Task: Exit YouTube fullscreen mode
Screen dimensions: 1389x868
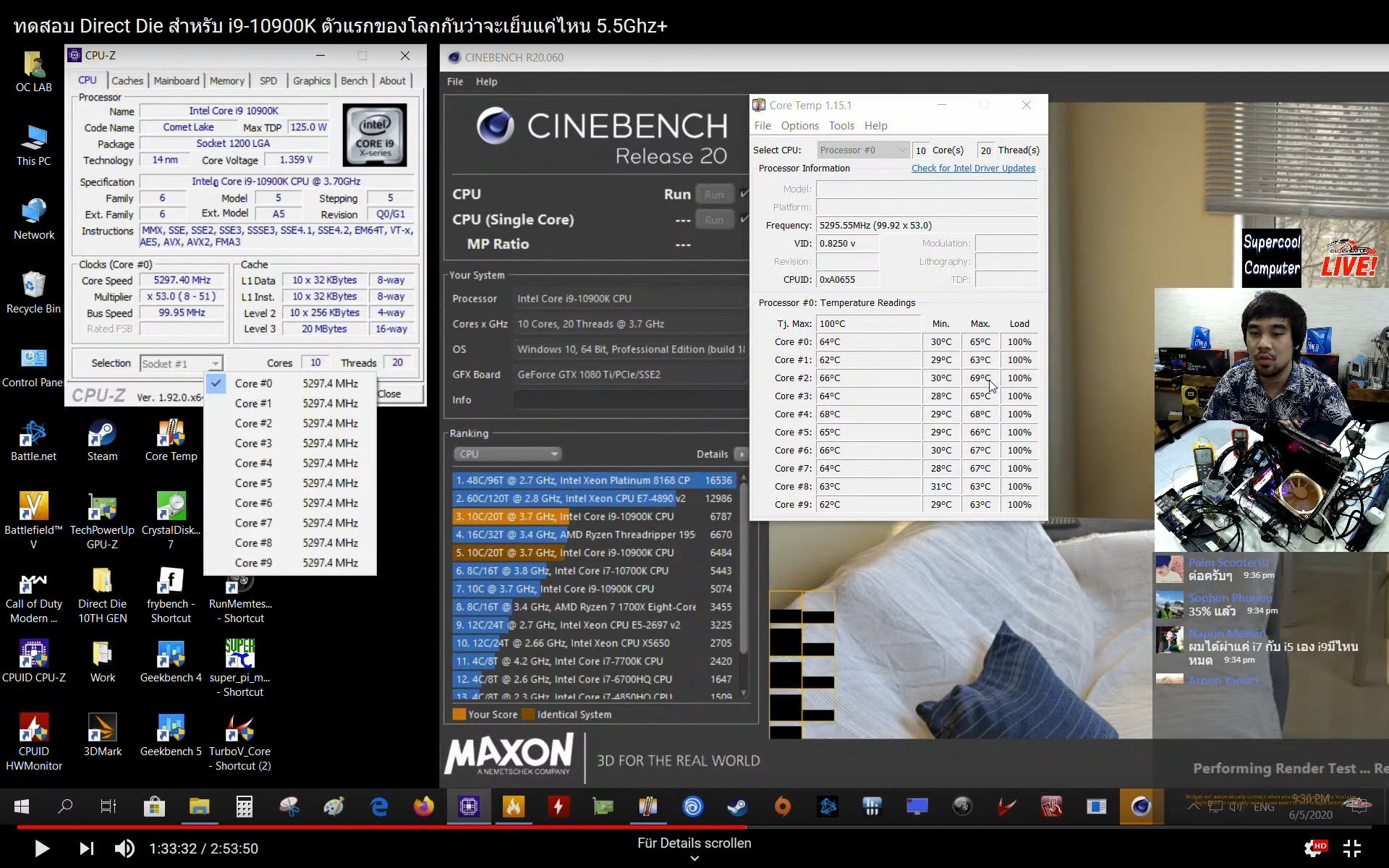Action: click(x=1351, y=848)
